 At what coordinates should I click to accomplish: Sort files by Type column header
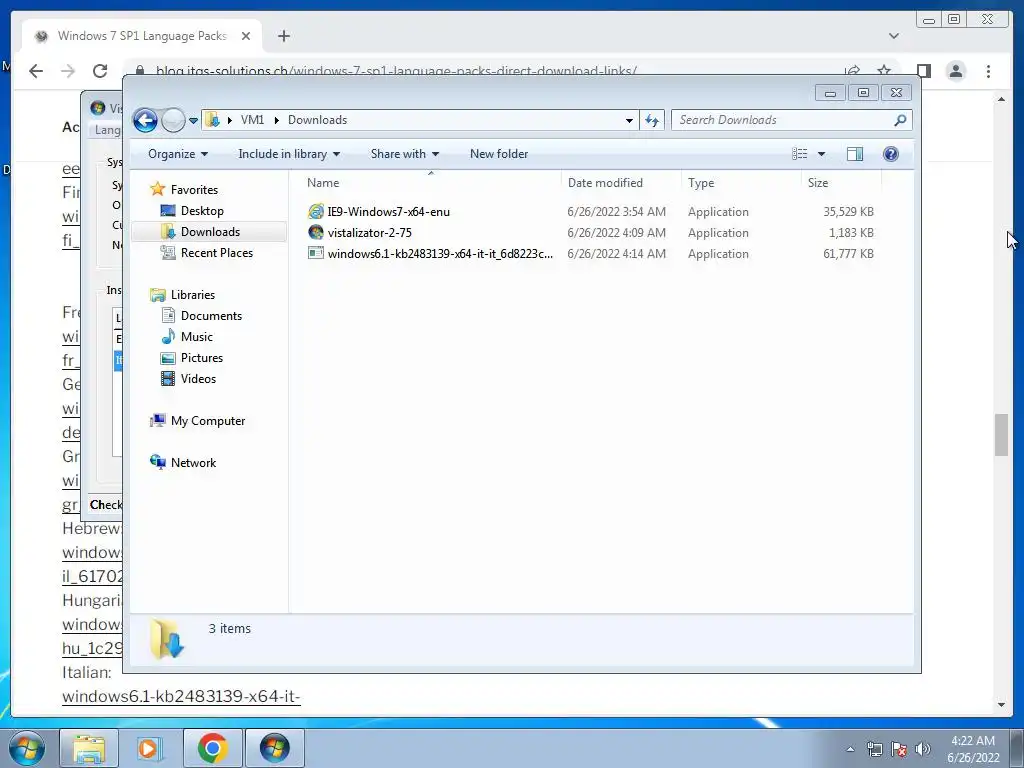(741, 183)
